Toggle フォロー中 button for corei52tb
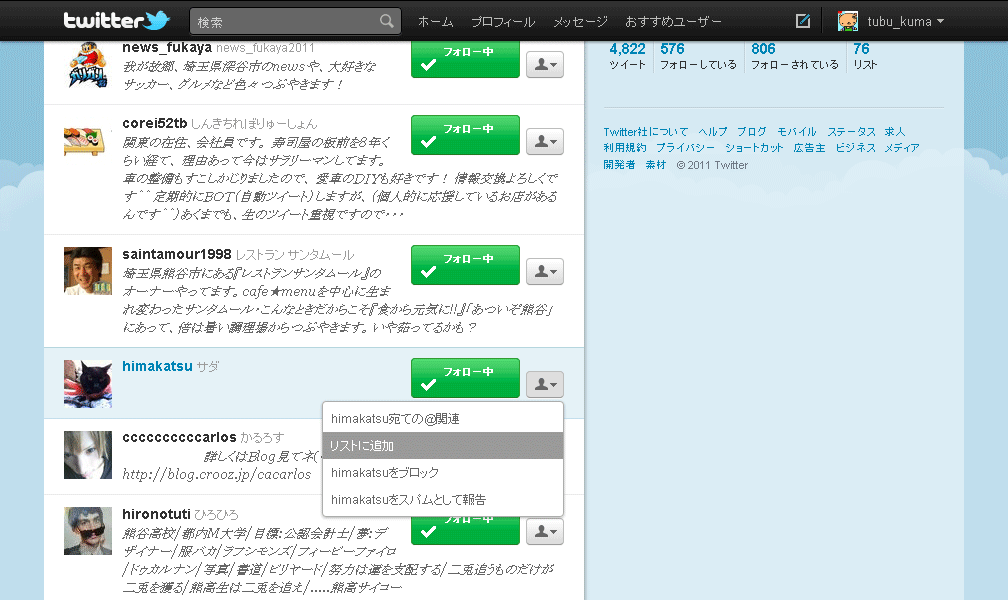The image size is (1008, 600). pos(465,135)
